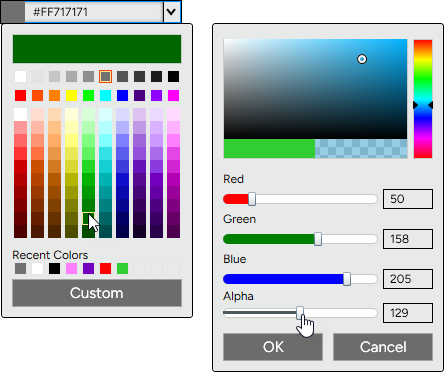Confirm the color with OK
444x372 pixels.
(x=273, y=347)
